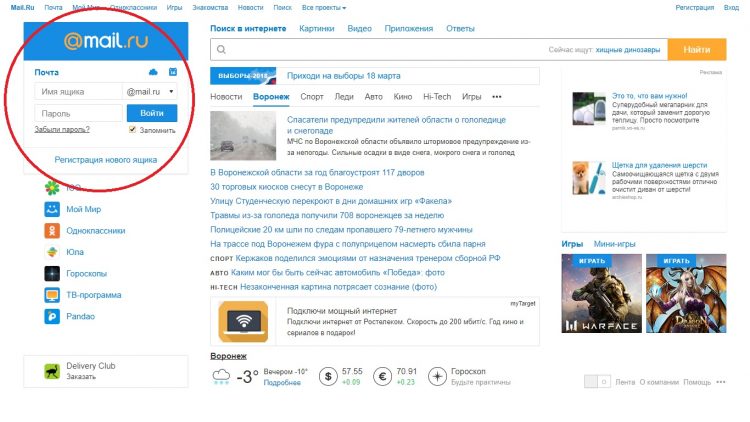Open Мини-игры tab in games block
This screenshot has height=422, width=750.
click(x=615, y=244)
